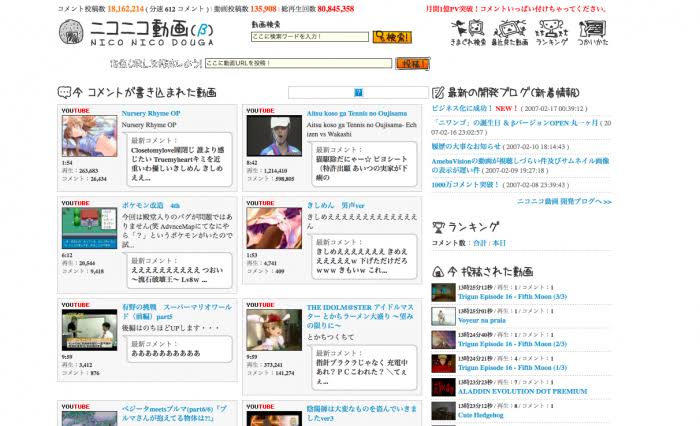Click thumbnail beside Voyeur na praia
700x426 pixels.
point(443,316)
